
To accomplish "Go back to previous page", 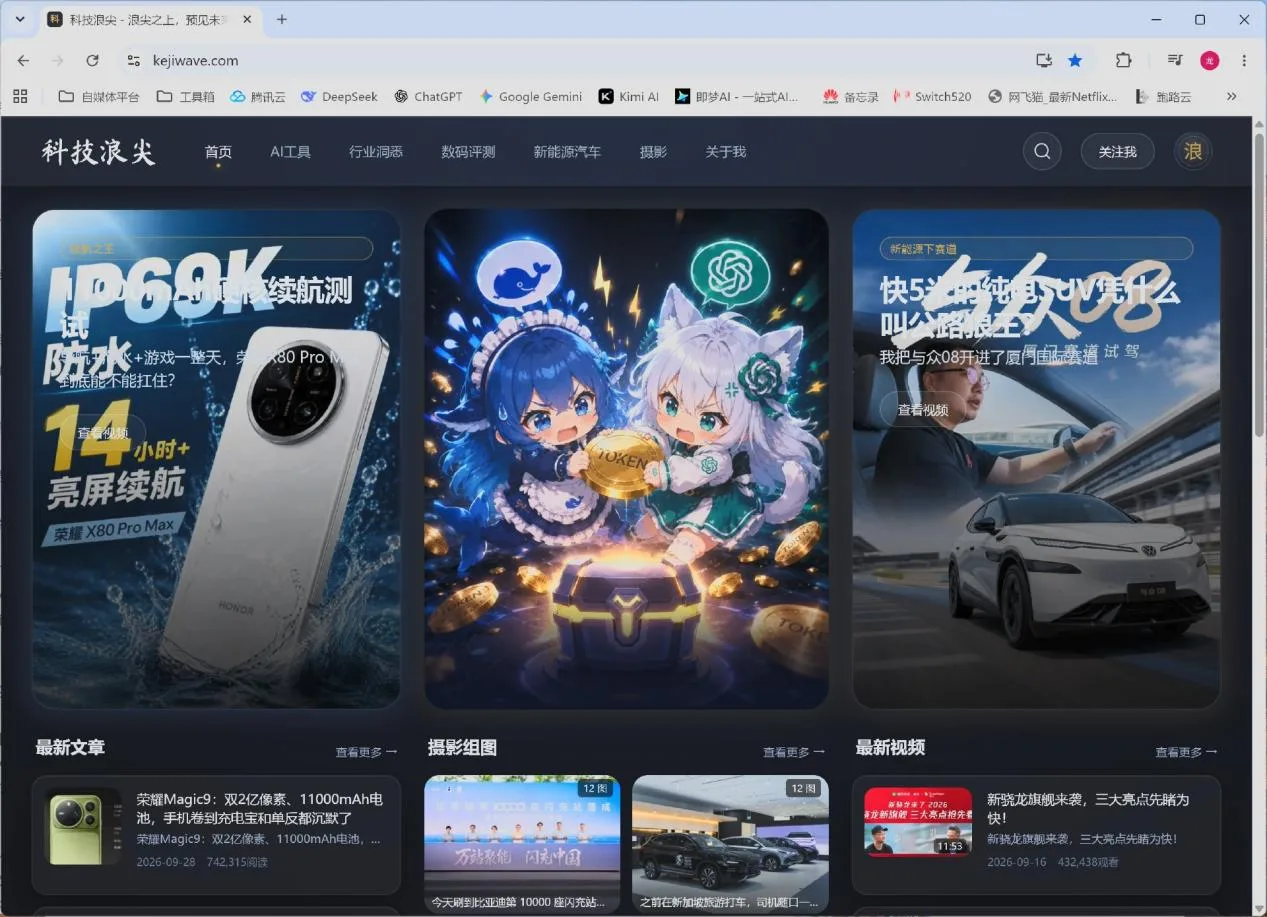I will coord(23,60).
